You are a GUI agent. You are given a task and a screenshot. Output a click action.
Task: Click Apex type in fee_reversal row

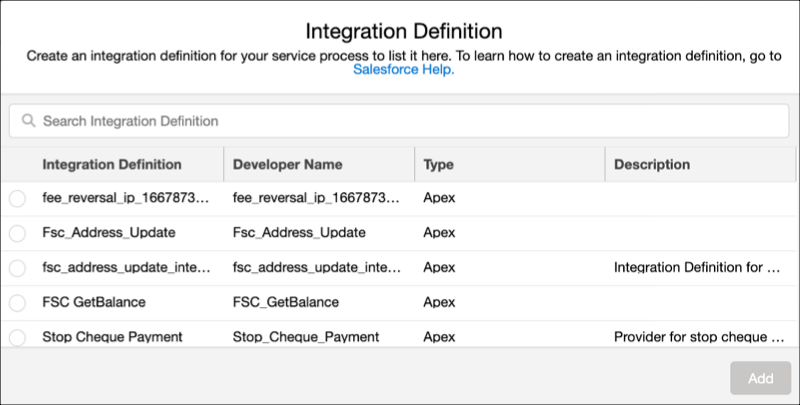tap(439, 198)
